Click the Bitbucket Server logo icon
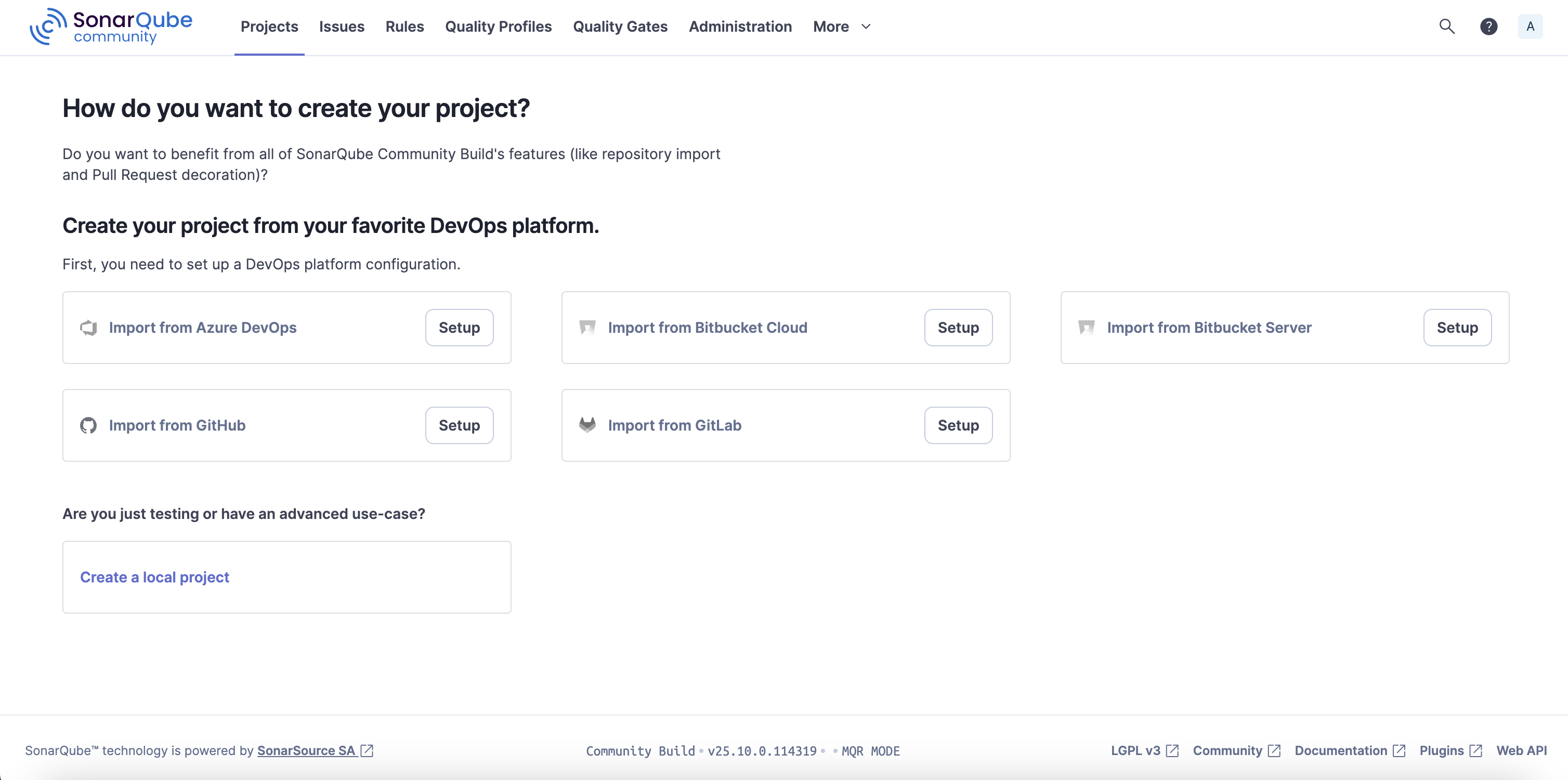The height and width of the screenshot is (780, 1568). [1087, 328]
